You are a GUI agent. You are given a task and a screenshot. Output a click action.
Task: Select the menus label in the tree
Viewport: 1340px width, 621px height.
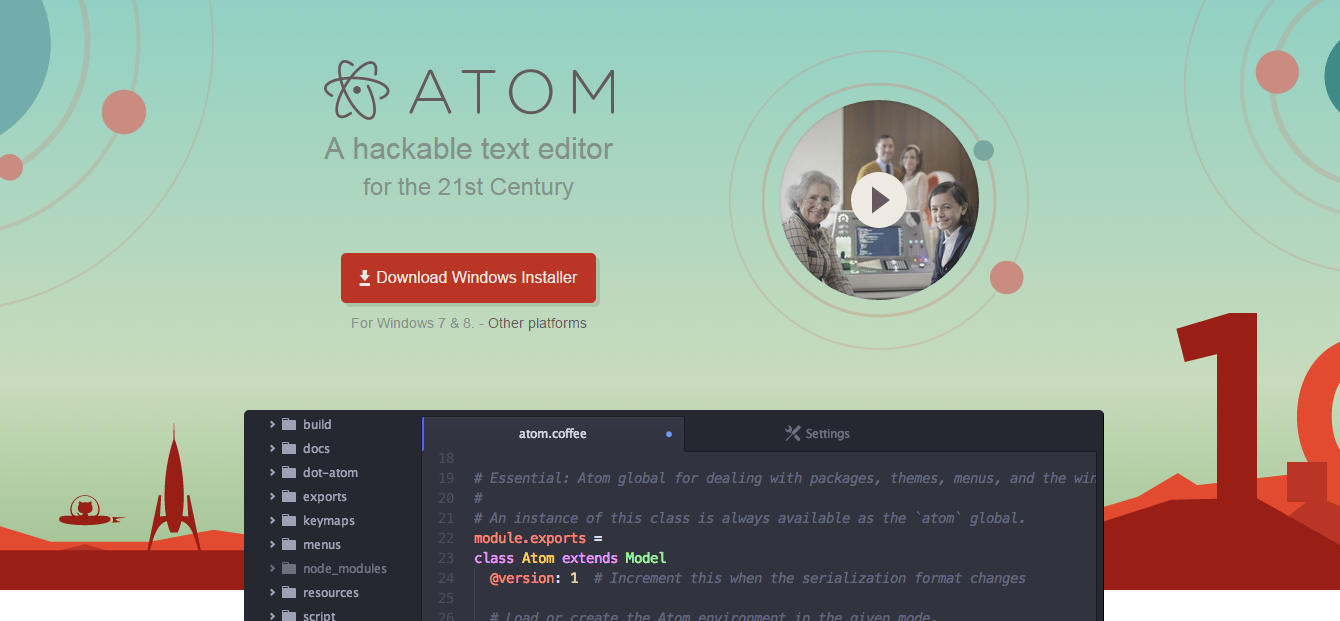coord(322,544)
